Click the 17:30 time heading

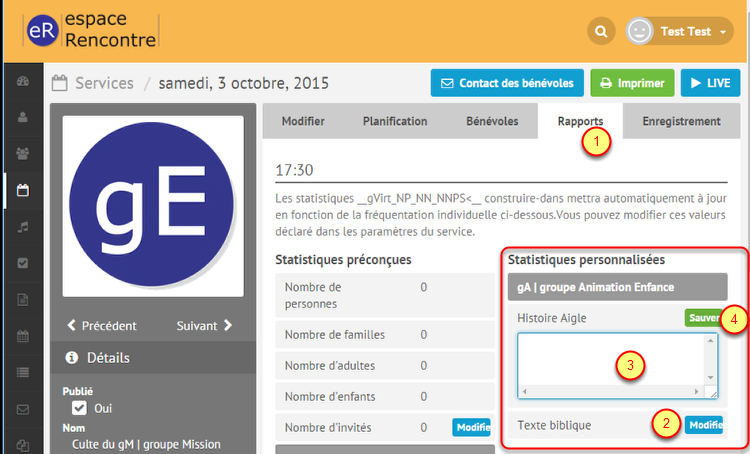(294, 170)
